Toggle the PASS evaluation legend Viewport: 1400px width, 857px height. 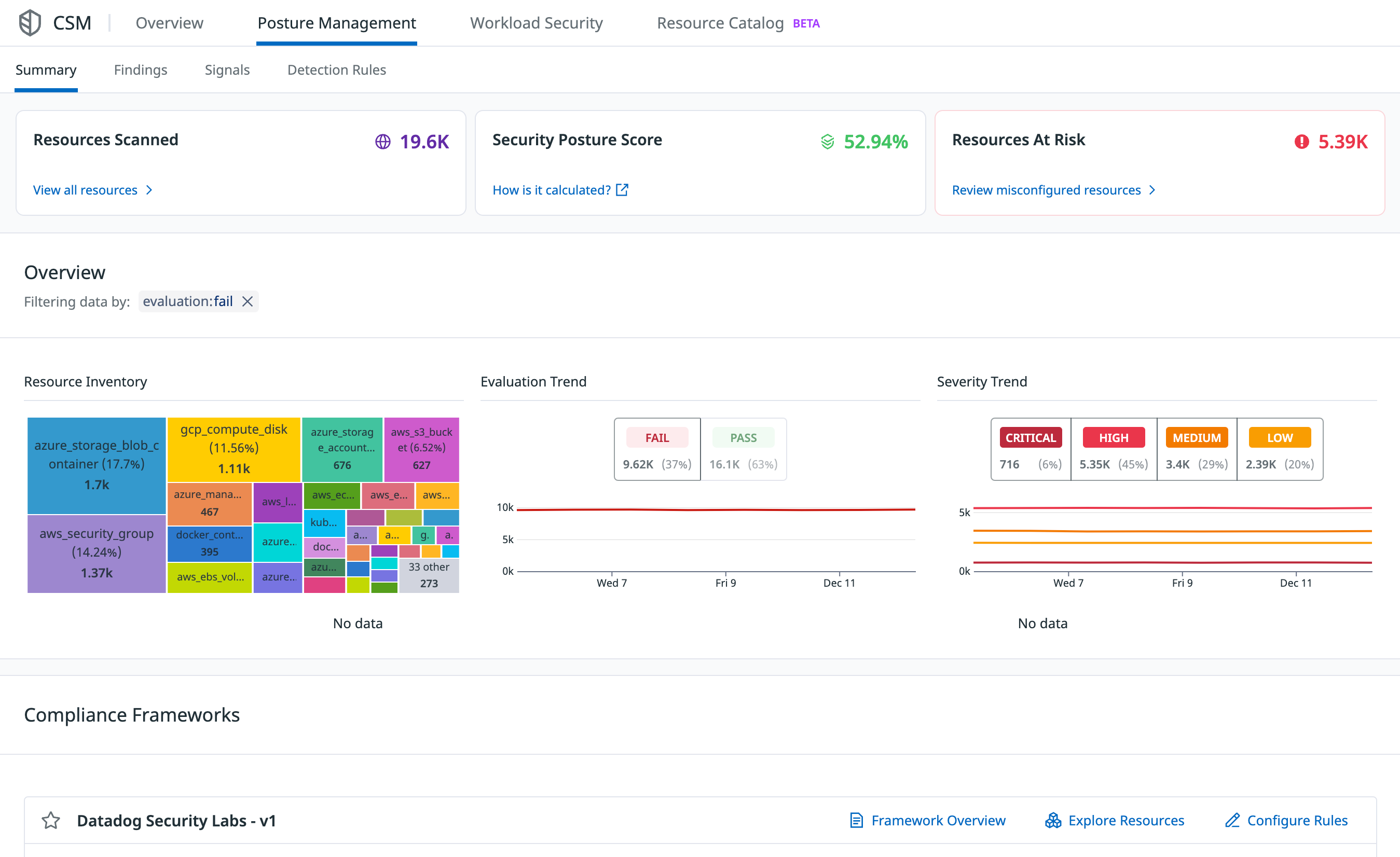pyautogui.click(x=743, y=438)
